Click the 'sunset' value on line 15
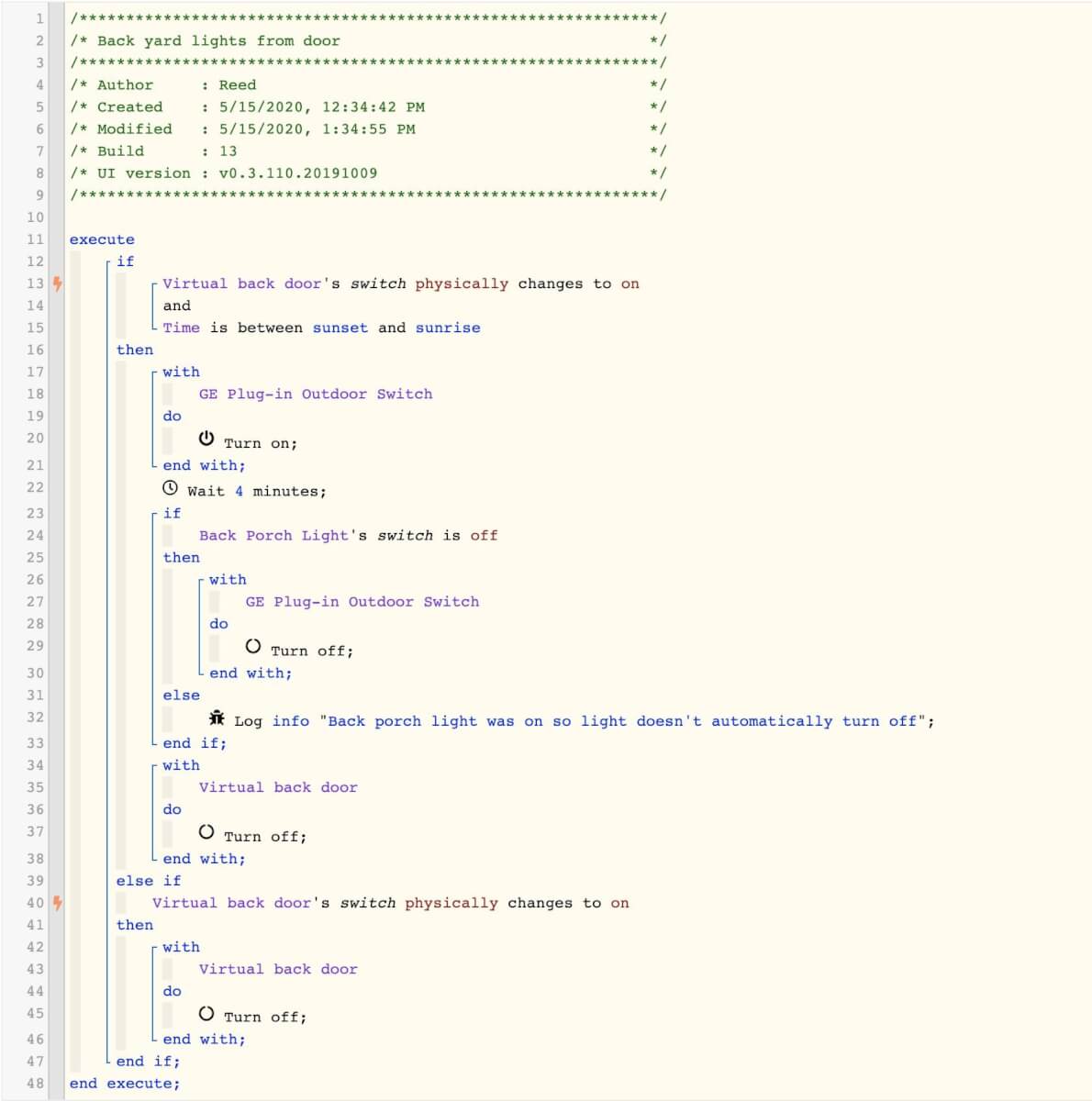Image resolution: width=1092 pixels, height=1101 pixels. coord(340,328)
